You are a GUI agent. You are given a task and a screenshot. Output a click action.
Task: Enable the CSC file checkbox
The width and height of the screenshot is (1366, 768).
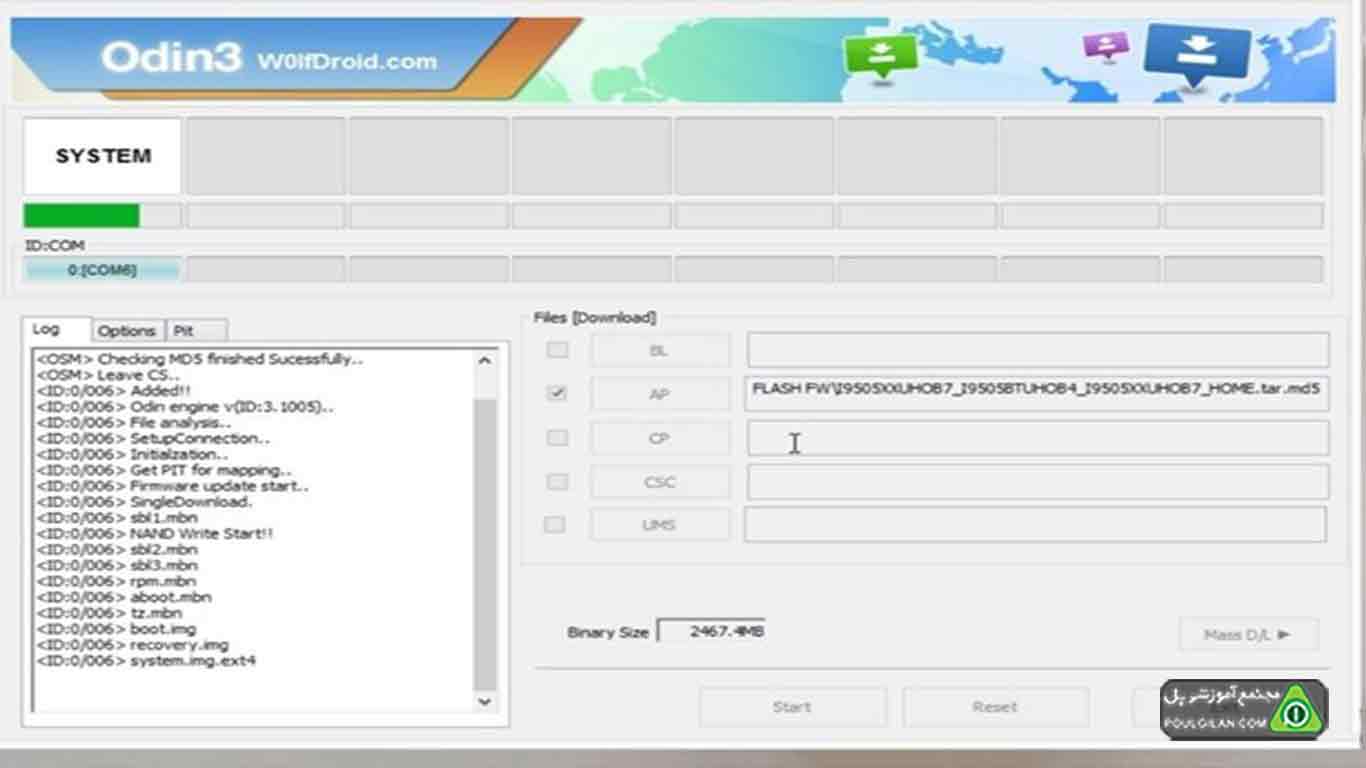[557, 482]
